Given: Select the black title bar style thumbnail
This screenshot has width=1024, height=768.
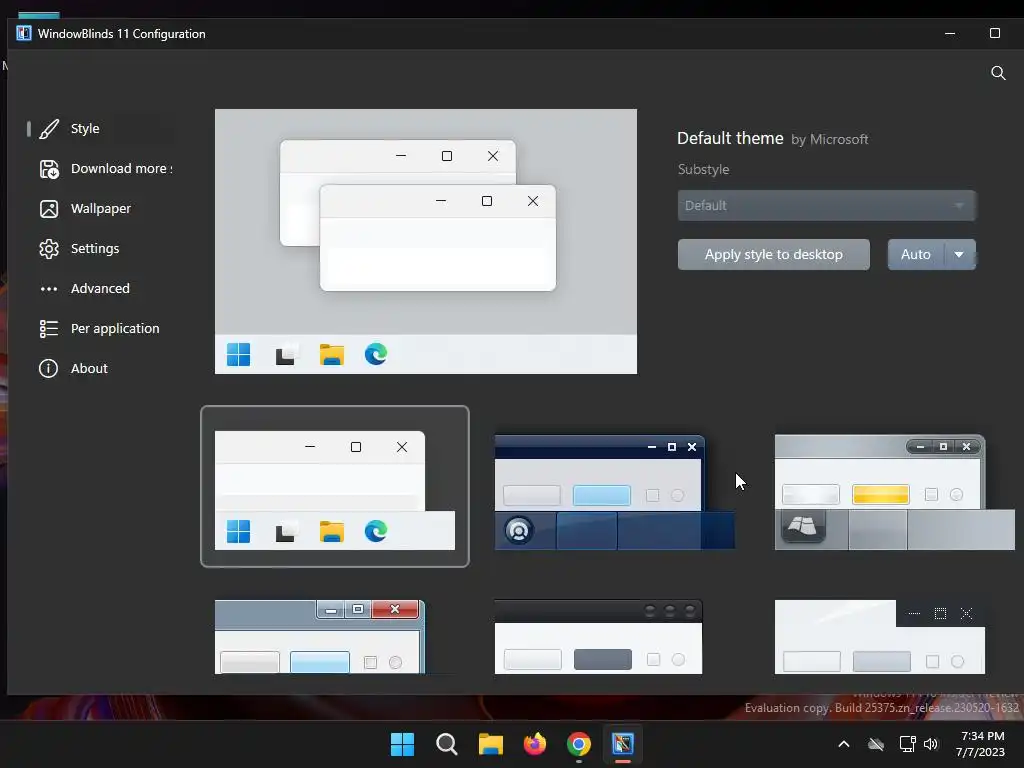Looking at the screenshot, I should coord(598,637).
